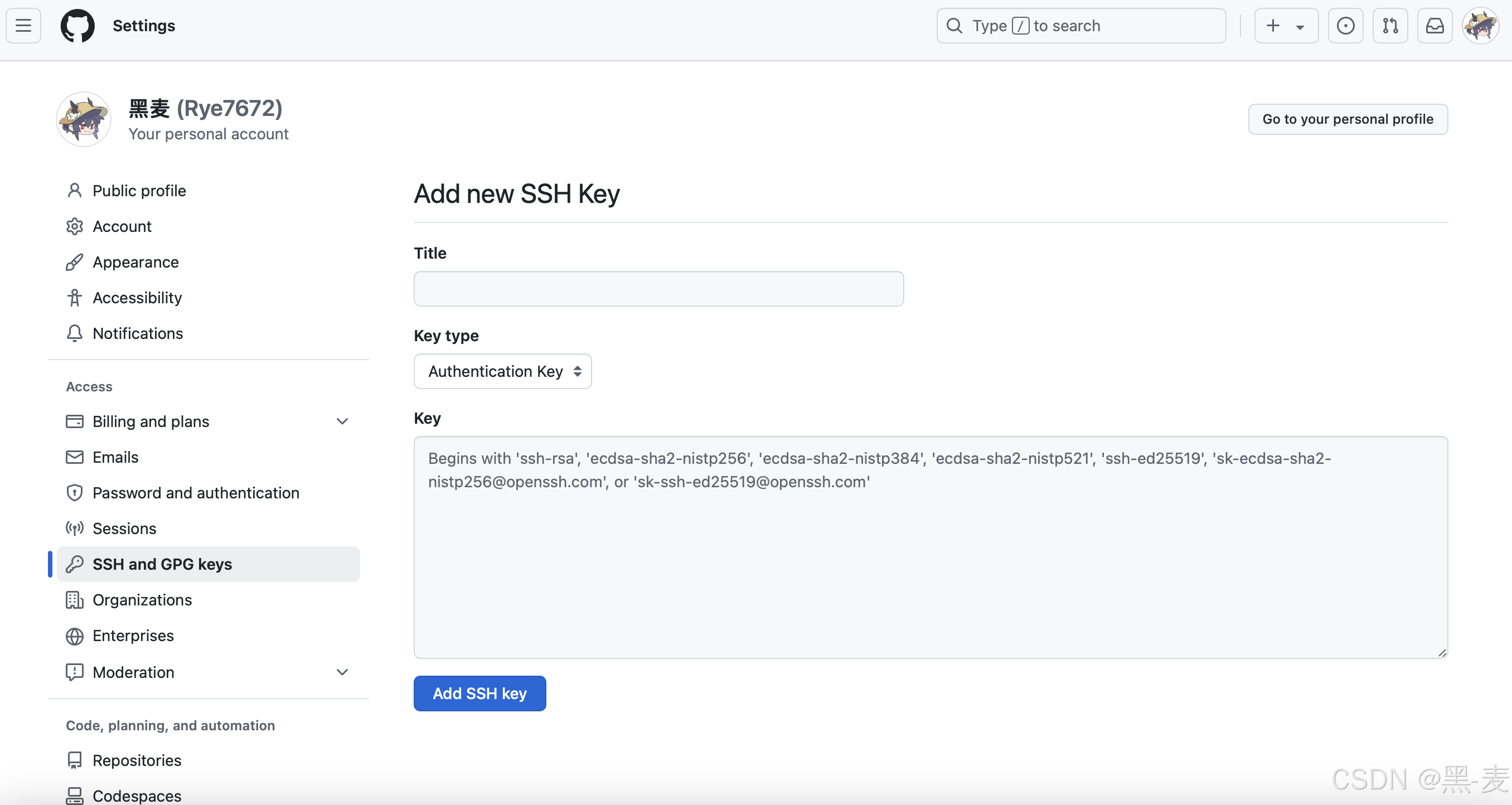
Task: Click Go to your personal profile
Action: 1348,119
